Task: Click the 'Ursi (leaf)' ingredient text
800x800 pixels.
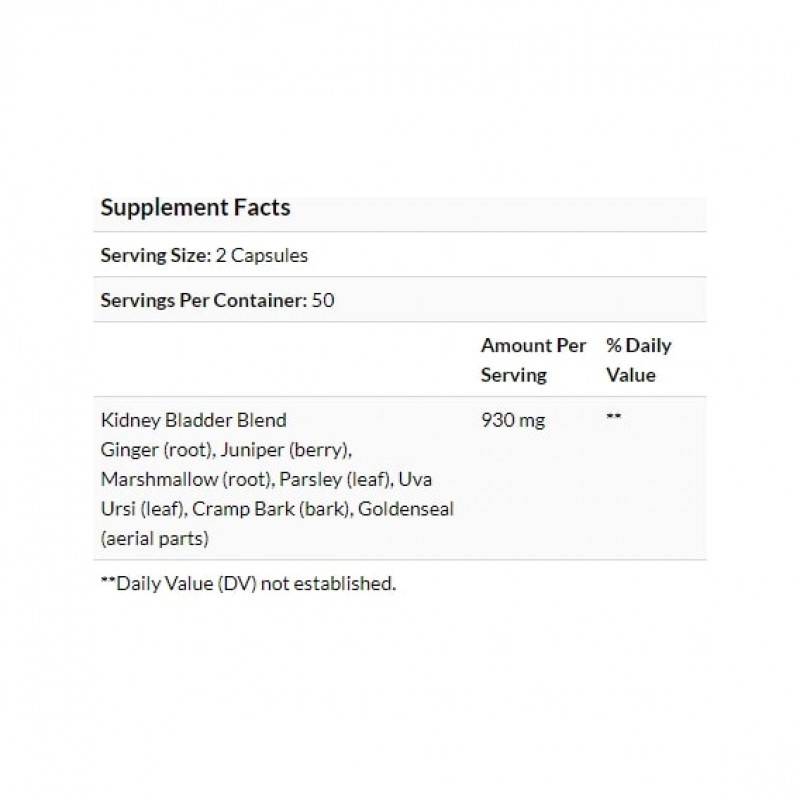Action: pos(142,509)
